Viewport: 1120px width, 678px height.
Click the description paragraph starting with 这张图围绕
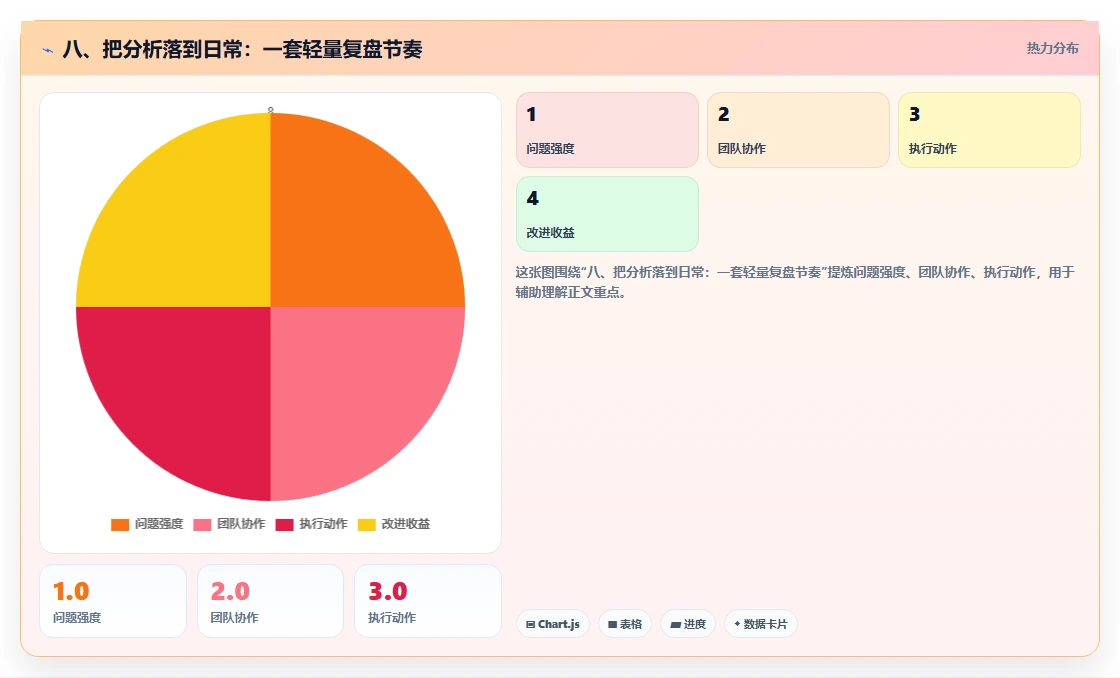pos(795,282)
